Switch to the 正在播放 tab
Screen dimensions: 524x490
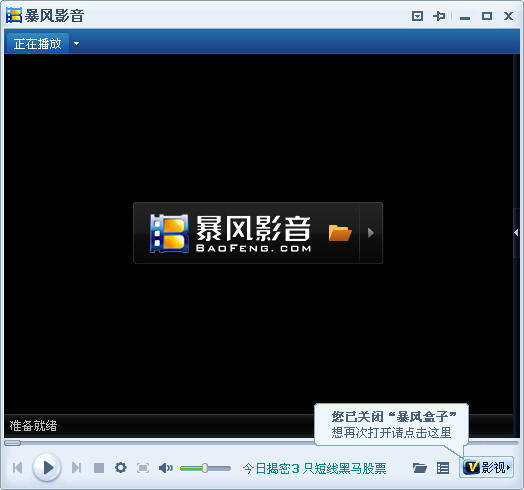[x=37, y=43]
